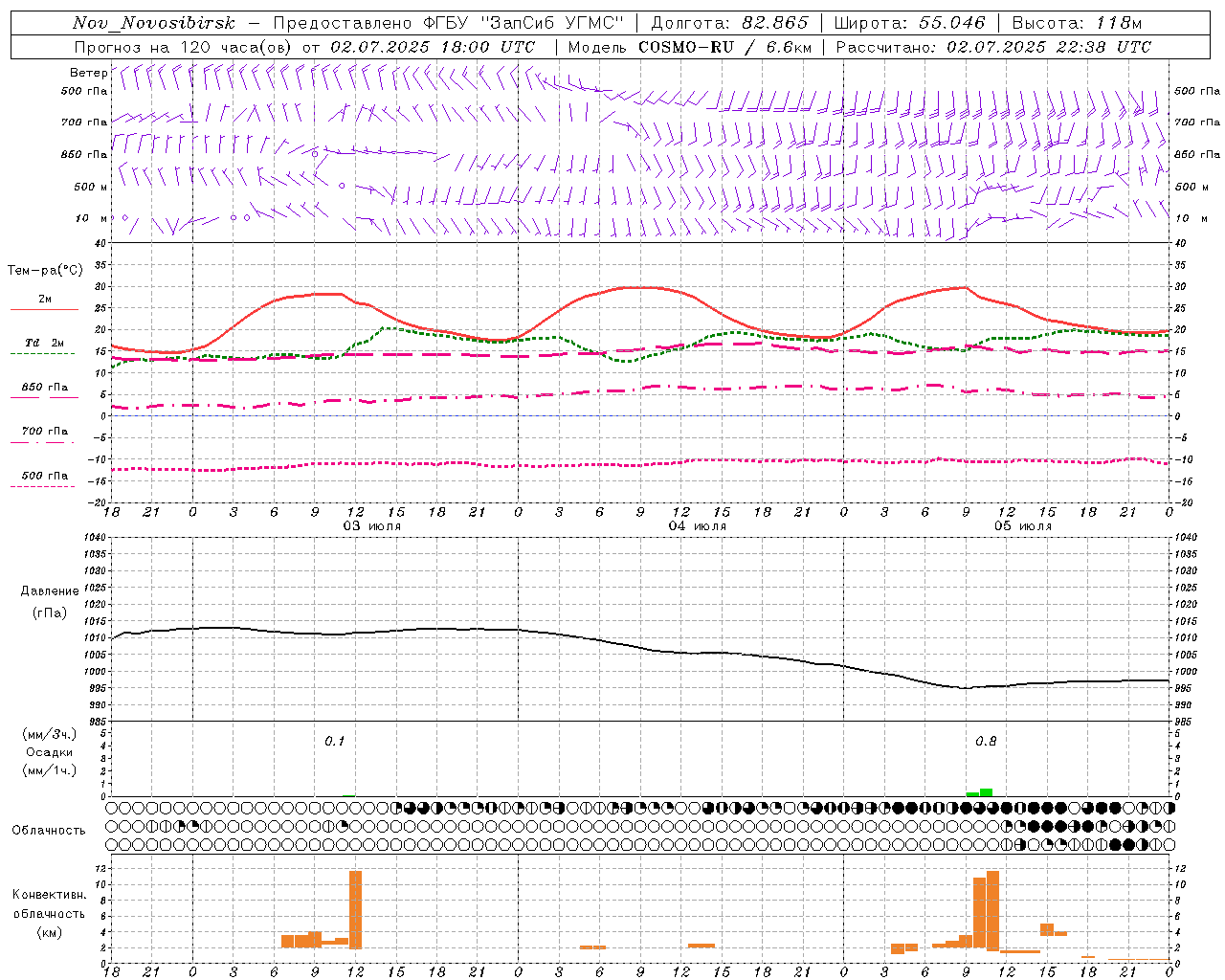Click the 'Конвективн.' convective cloud label
This screenshot has width=1225, height=980.
[x=49, y=895]
